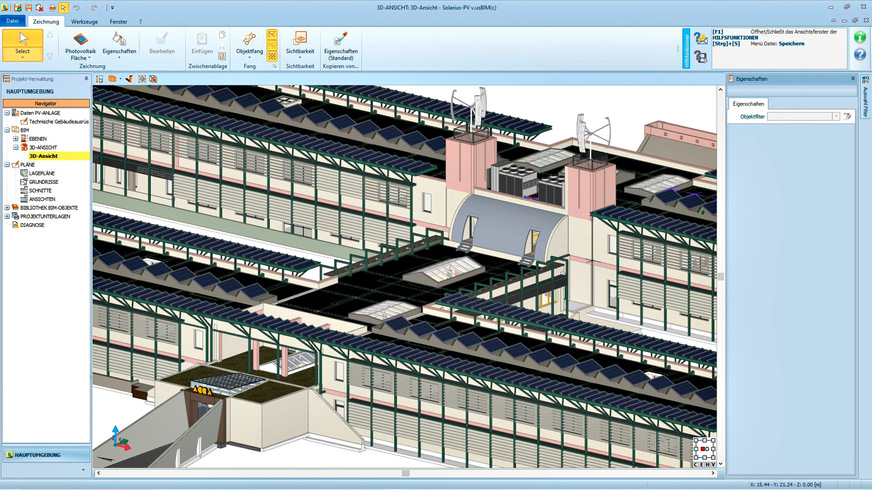The height and width of the screenshot is (490, 872).
Task: Click the Navigator button
Action: 46,103
